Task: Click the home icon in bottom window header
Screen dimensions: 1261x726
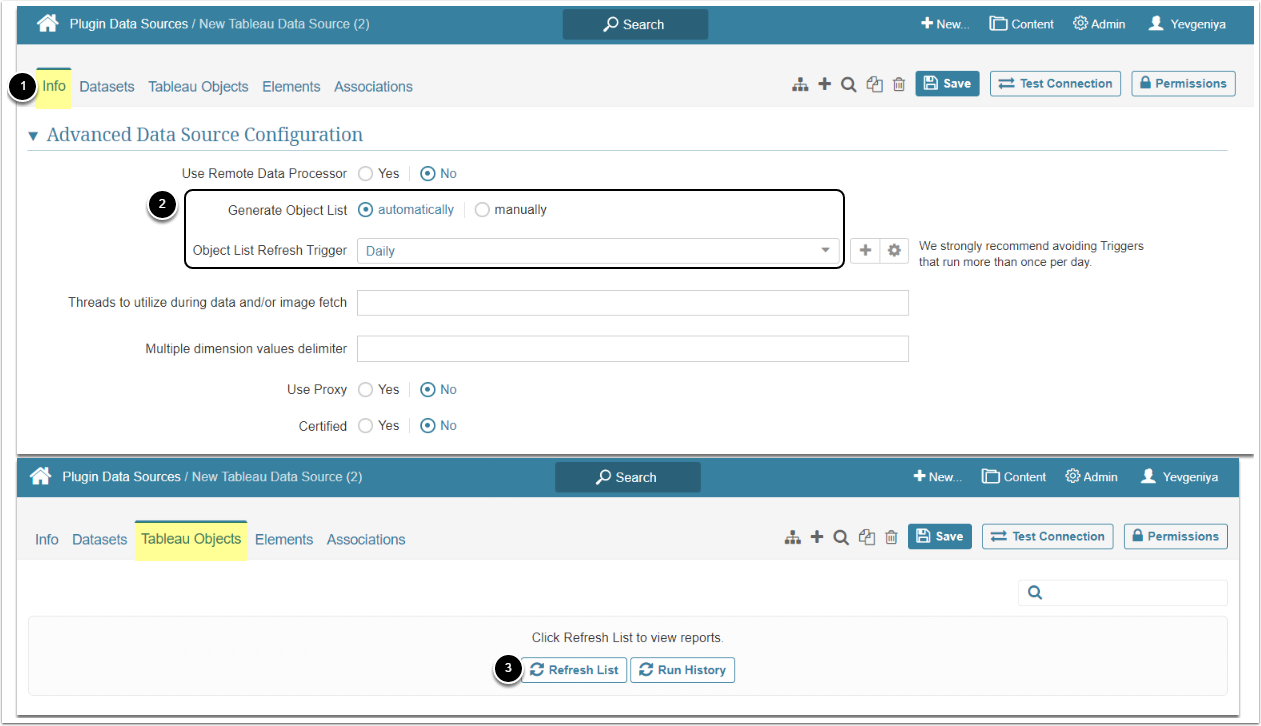Action: tap(40, 476)
